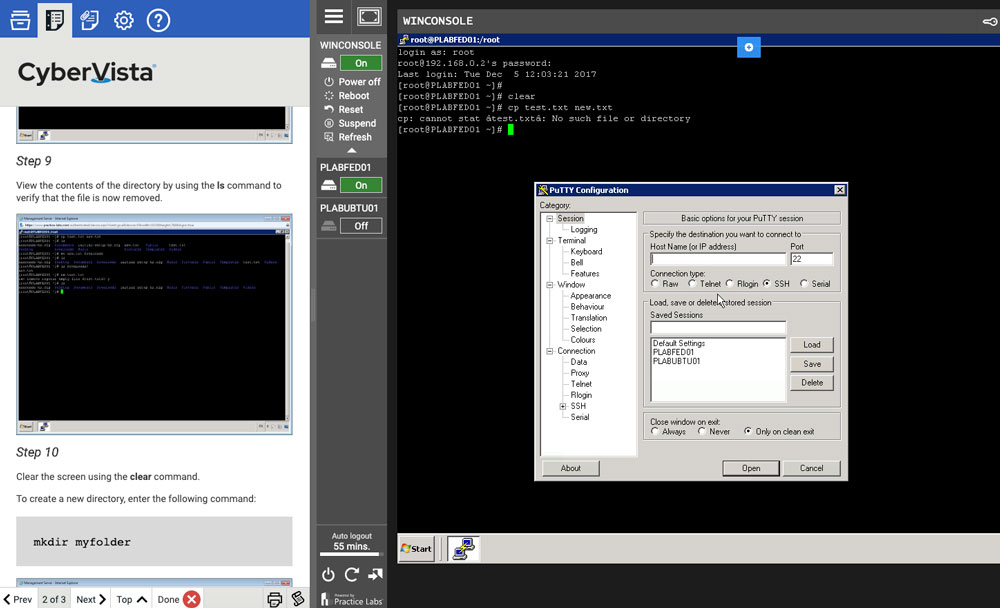Click the PuTTY taskbar icon
Image resolution: width=1000 pixels, height=608 pixels.
click(463, 549)
